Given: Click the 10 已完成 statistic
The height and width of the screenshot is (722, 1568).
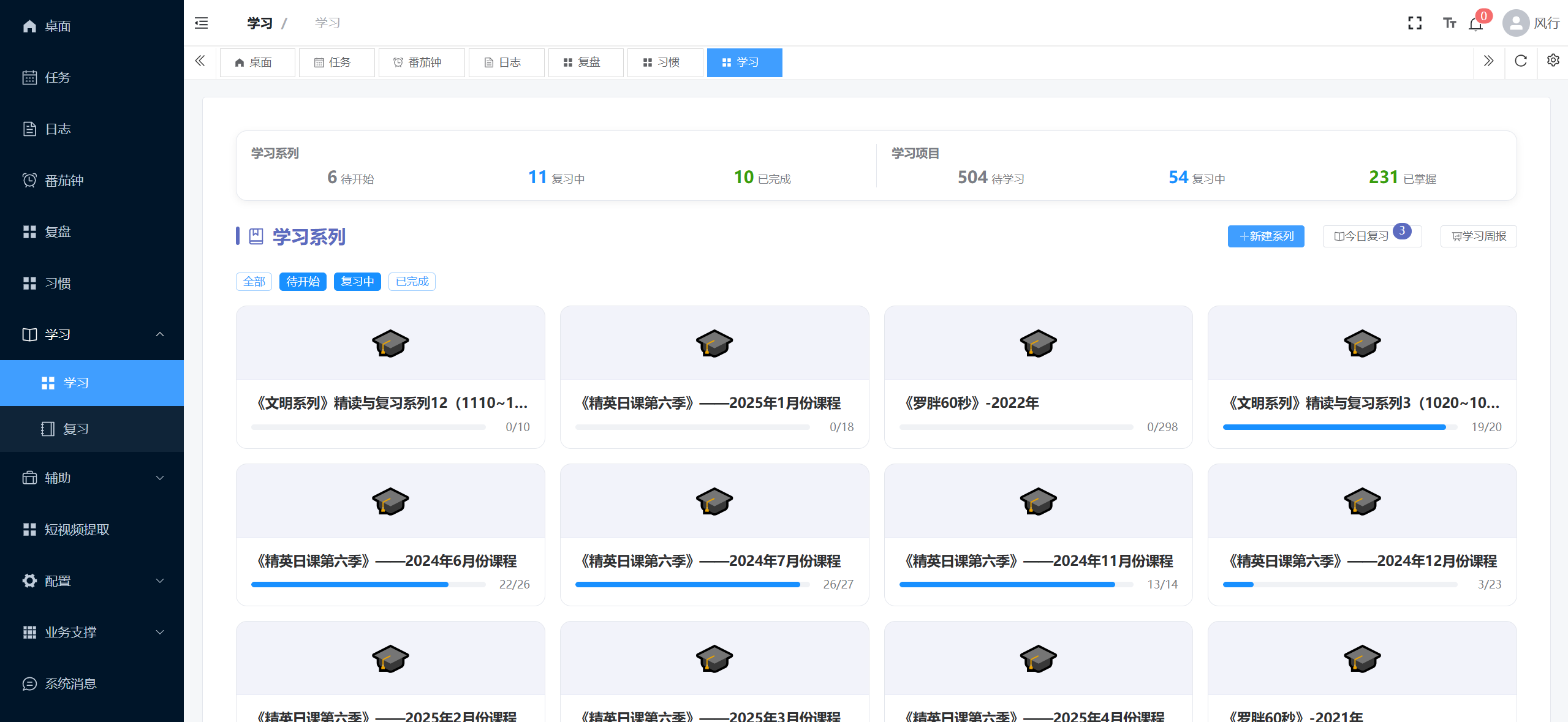Looking at the screenshot, I should tap(762, 178).
